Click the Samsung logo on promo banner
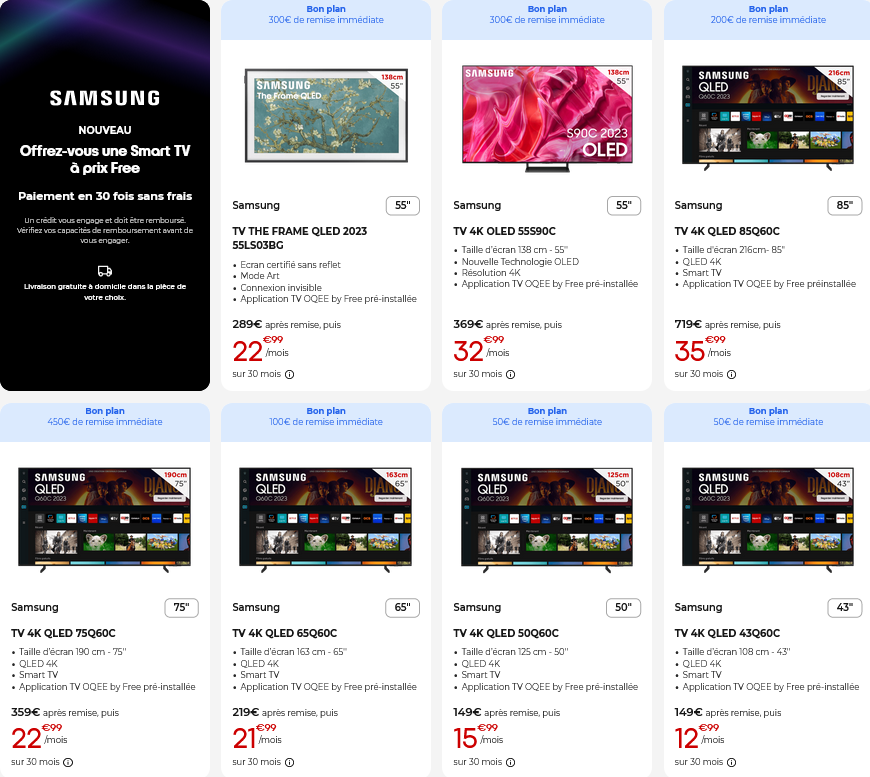This screenshot has width=870, height=777. [x=105, y=98]
